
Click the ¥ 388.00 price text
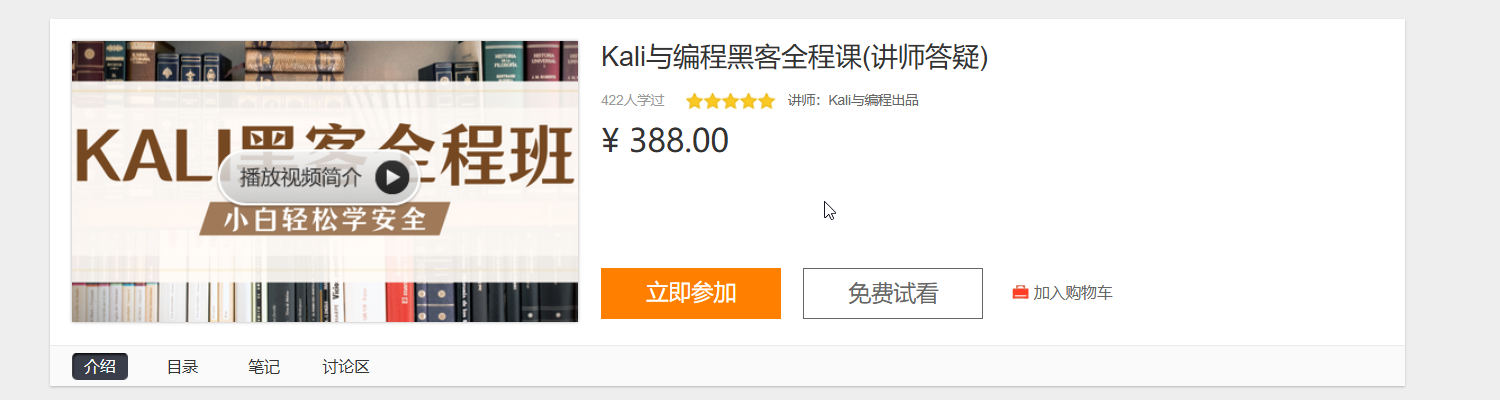pos(665,141)
